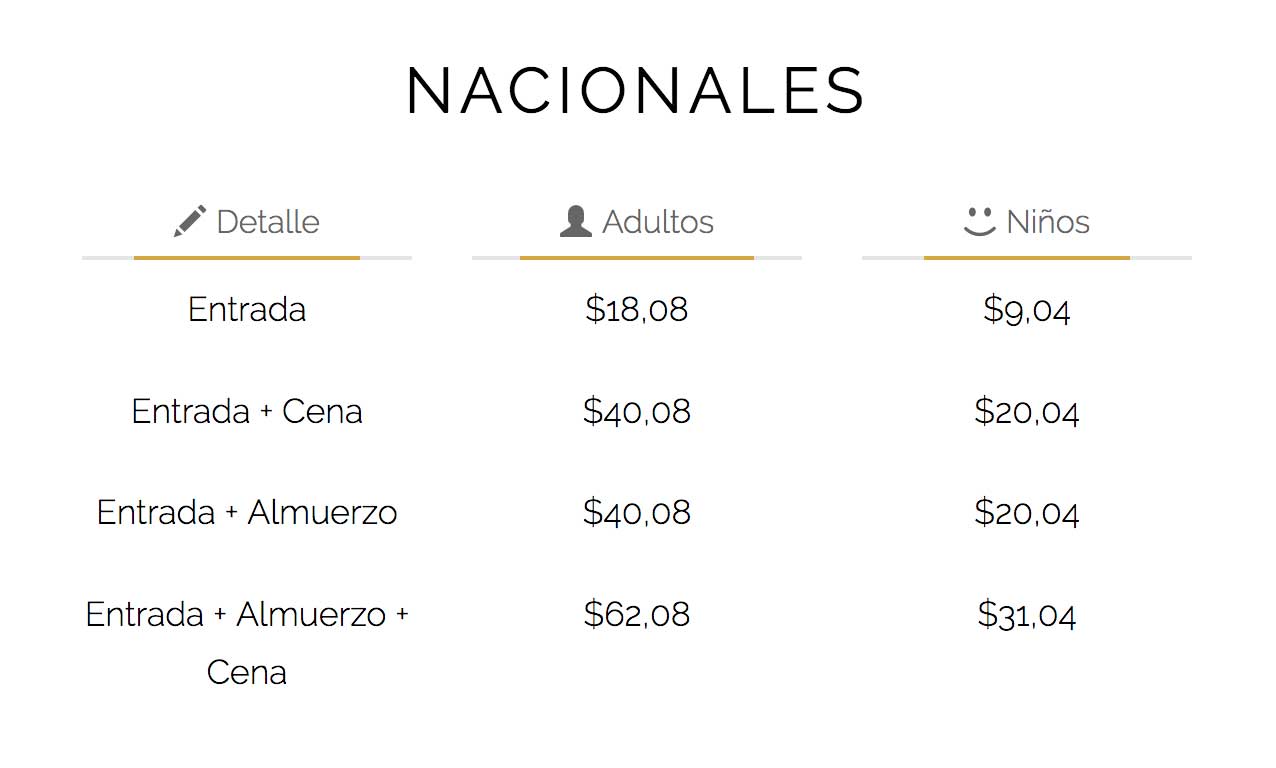Click the Entrada + Almuerzo + Cena label

pyautogui.click(x=247, y=642)
